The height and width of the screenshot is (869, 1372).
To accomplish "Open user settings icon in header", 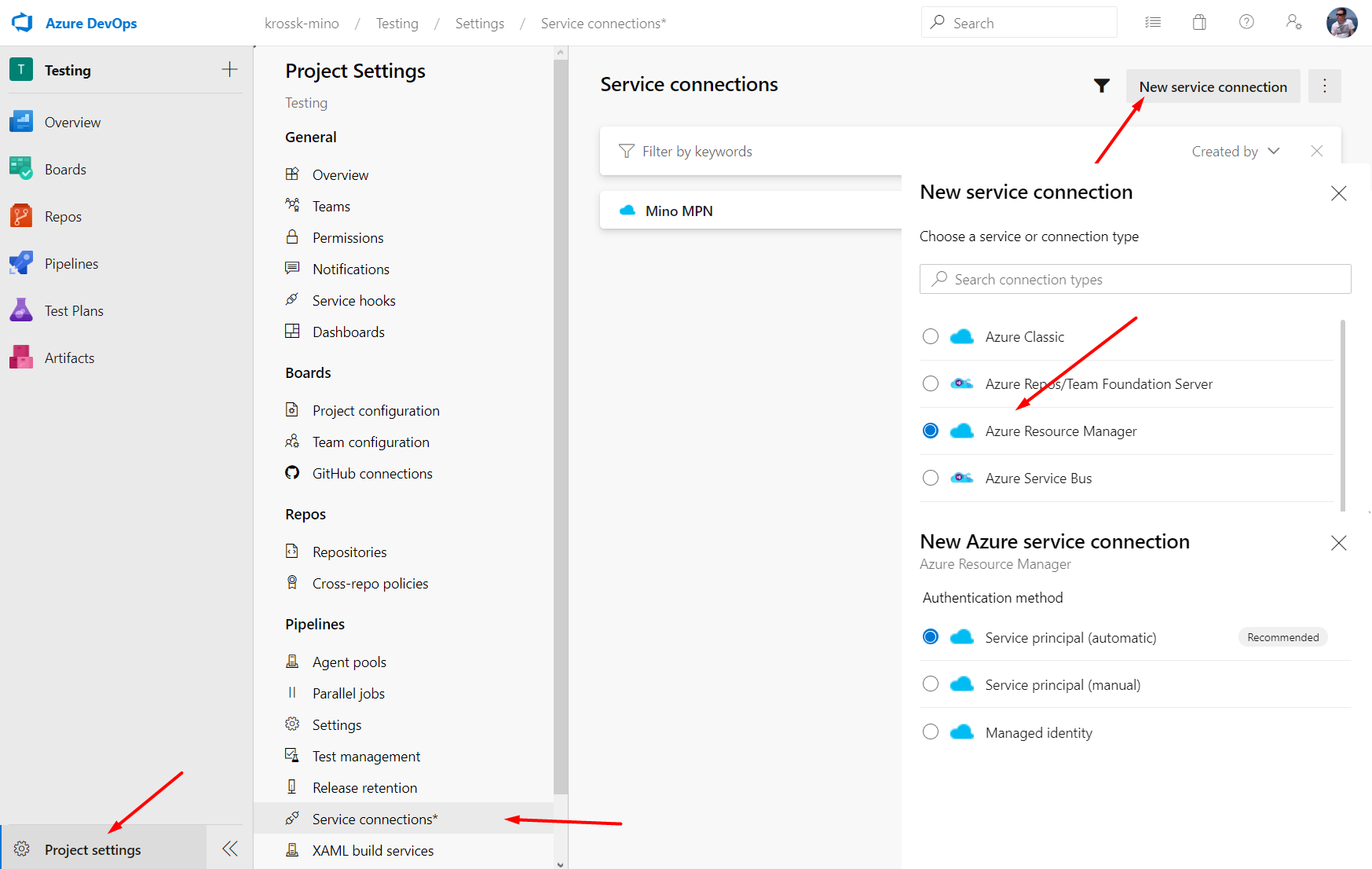I will [1293, 22].
